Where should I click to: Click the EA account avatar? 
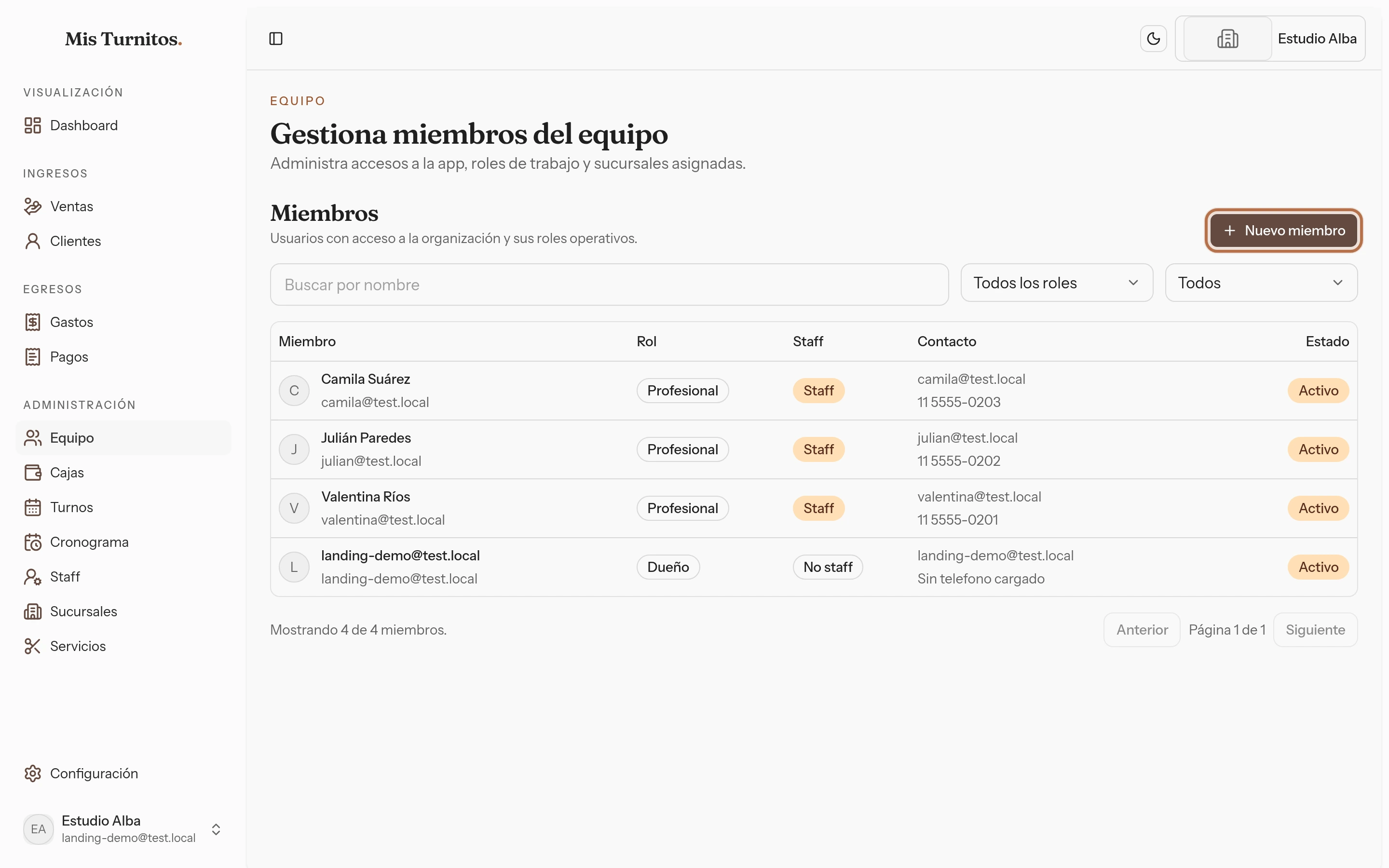39,829
